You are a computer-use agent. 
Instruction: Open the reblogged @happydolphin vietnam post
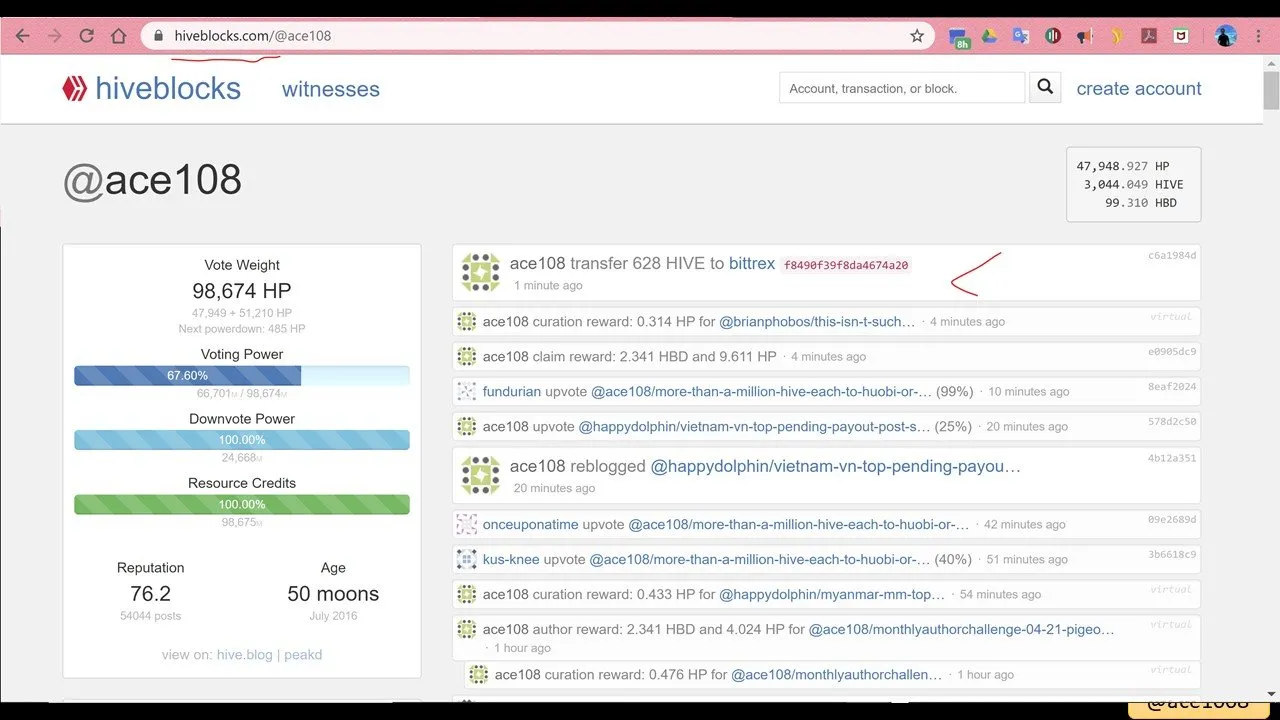click(x=836, y=466)
